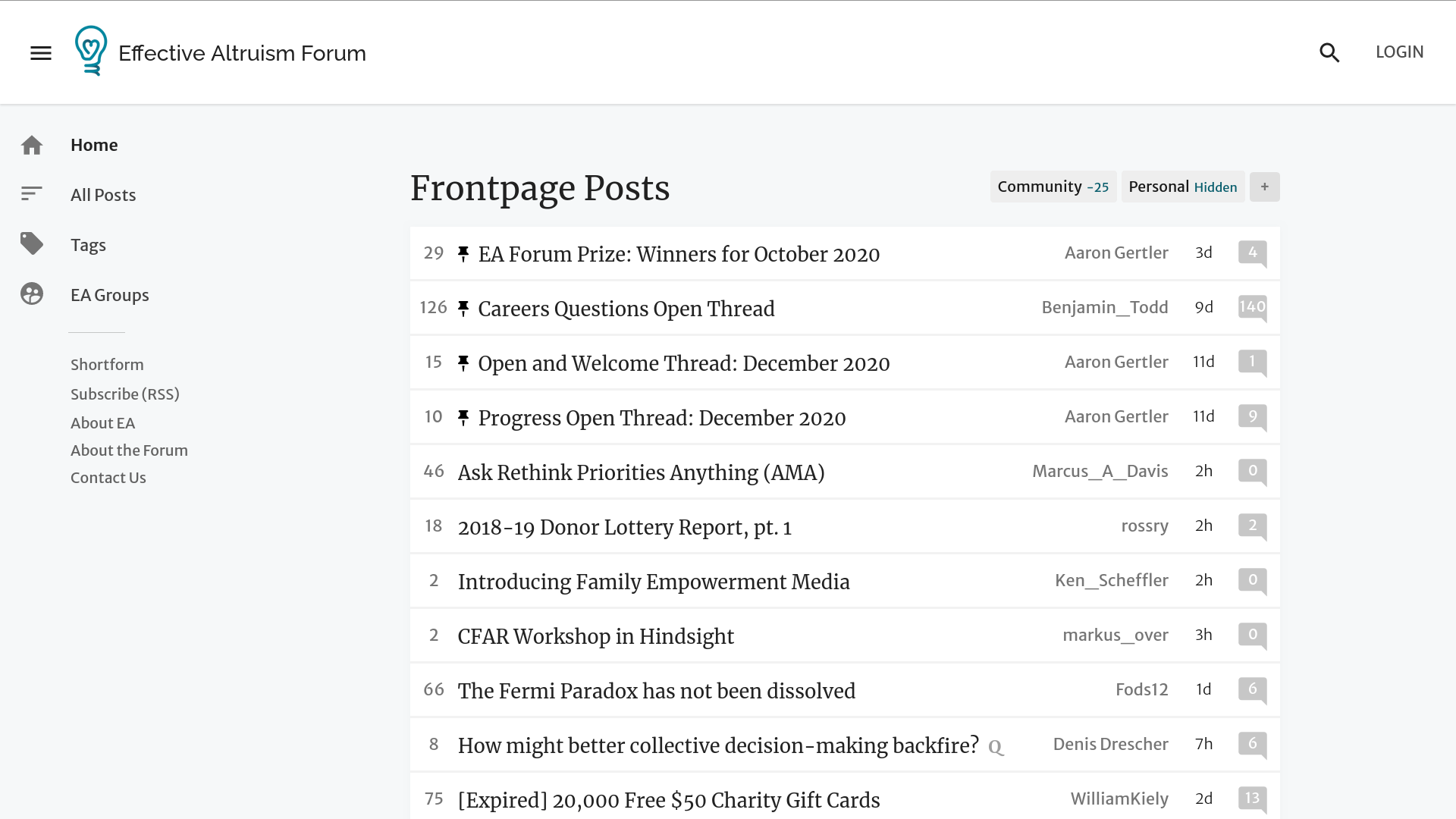This screenshot has height=819, width=1456.
Task: Select the All Posts list icon
Action: 32,194
